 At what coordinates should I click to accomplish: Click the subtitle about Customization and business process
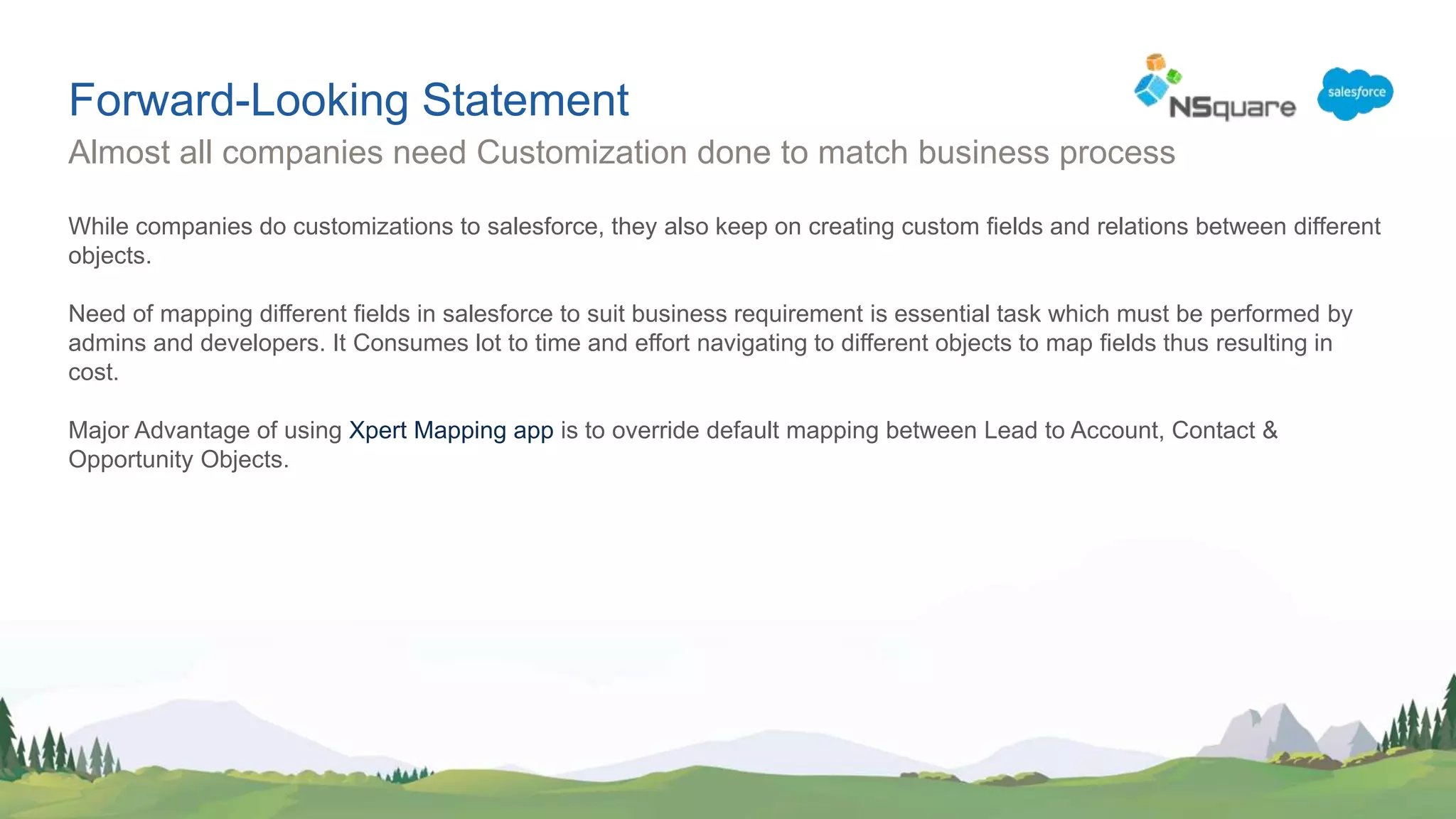coord(621,152)
